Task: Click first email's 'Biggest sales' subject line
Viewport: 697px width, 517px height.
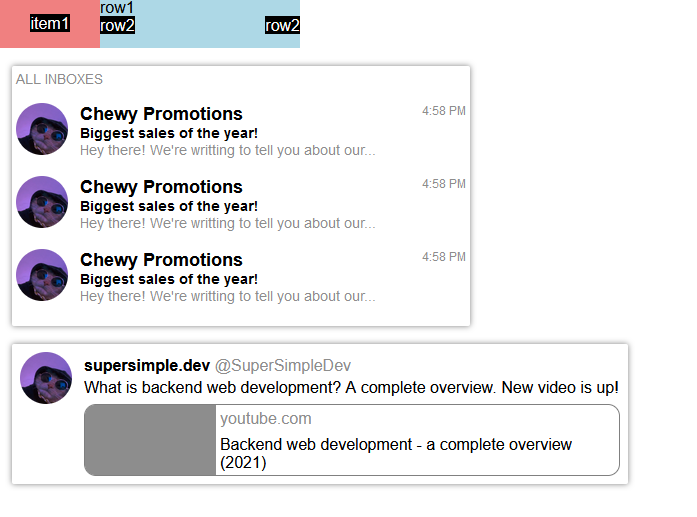Action: (x=169, y=133)
